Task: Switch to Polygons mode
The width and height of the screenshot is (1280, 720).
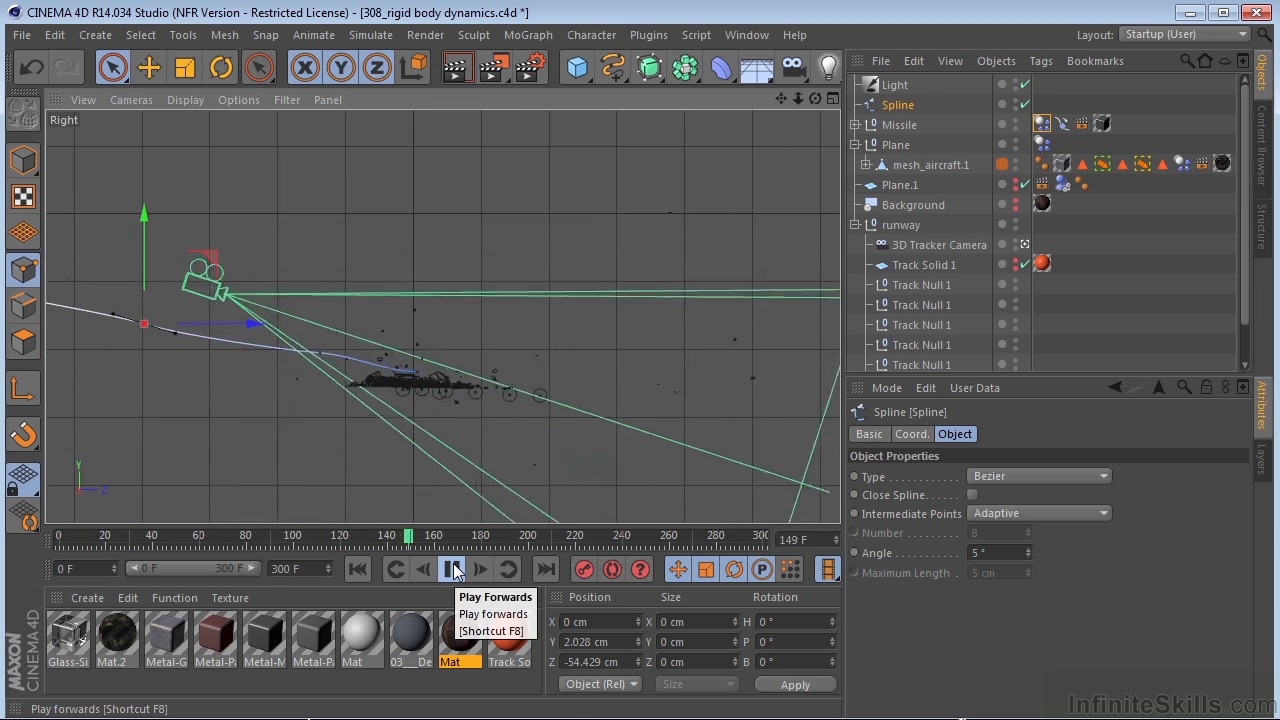Action: (x=23, y=342)
